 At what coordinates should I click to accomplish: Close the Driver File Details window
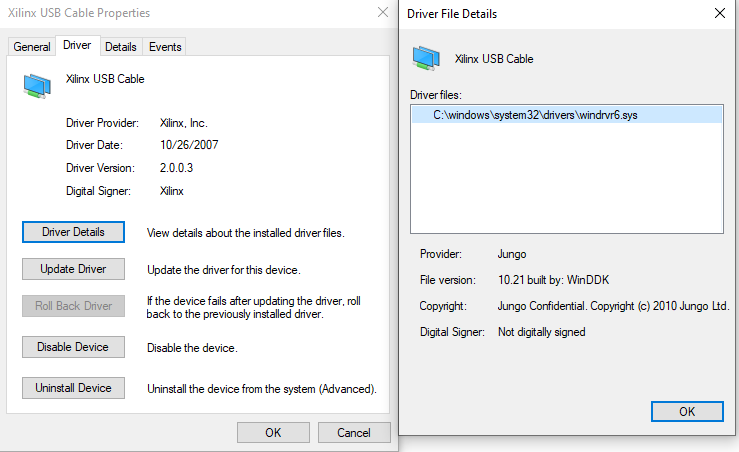719,14
